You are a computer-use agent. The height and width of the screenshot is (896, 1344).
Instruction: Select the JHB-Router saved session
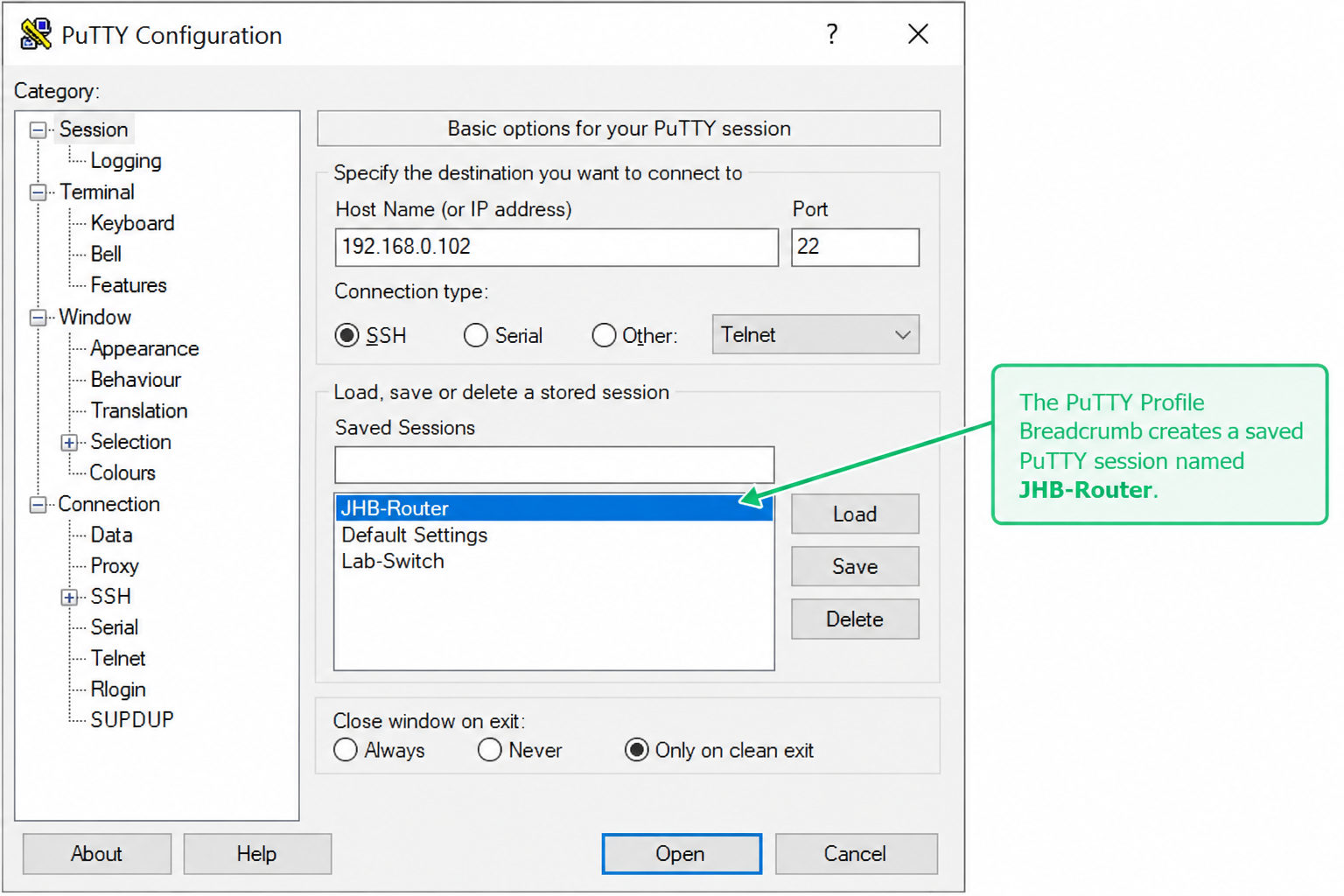554,508
